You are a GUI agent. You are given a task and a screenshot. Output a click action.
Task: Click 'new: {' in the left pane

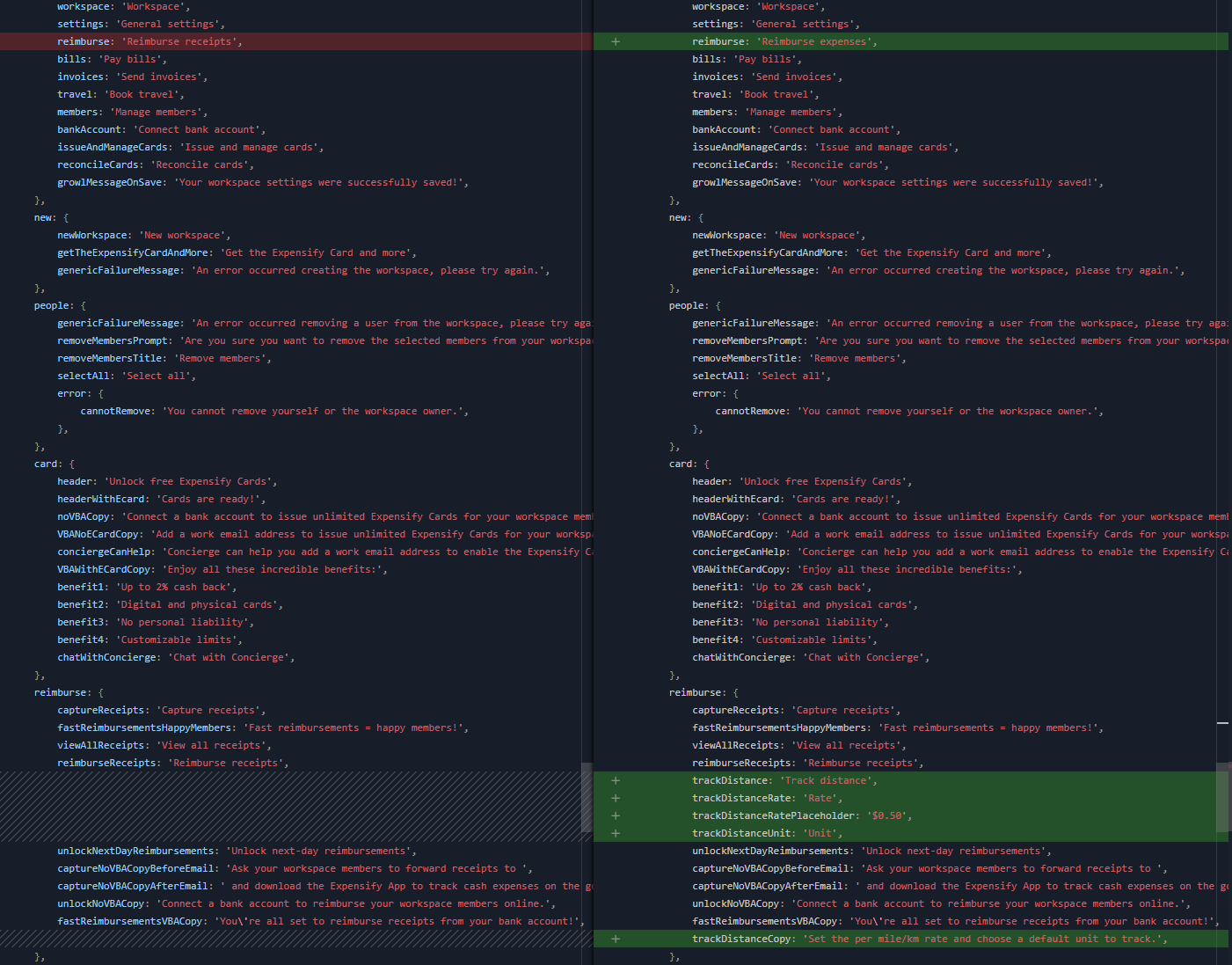tap(51, 217)
